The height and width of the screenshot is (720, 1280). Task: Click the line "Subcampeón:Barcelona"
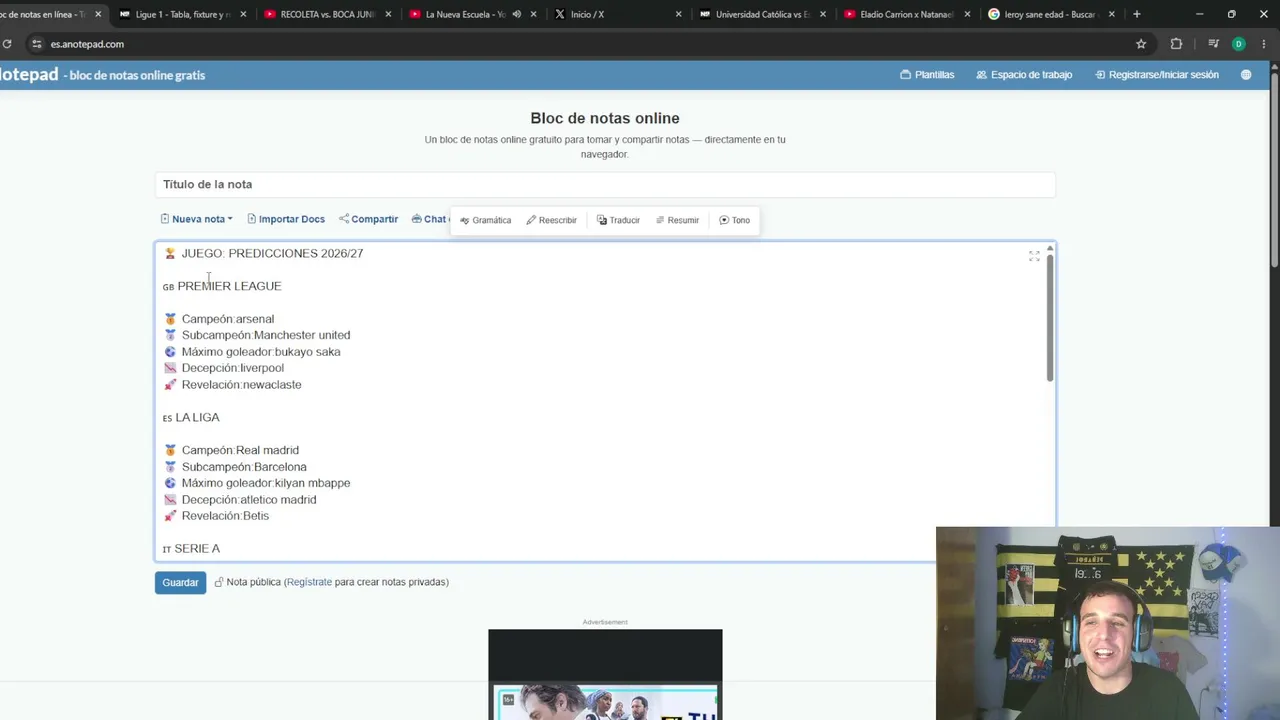coord(235,467)
